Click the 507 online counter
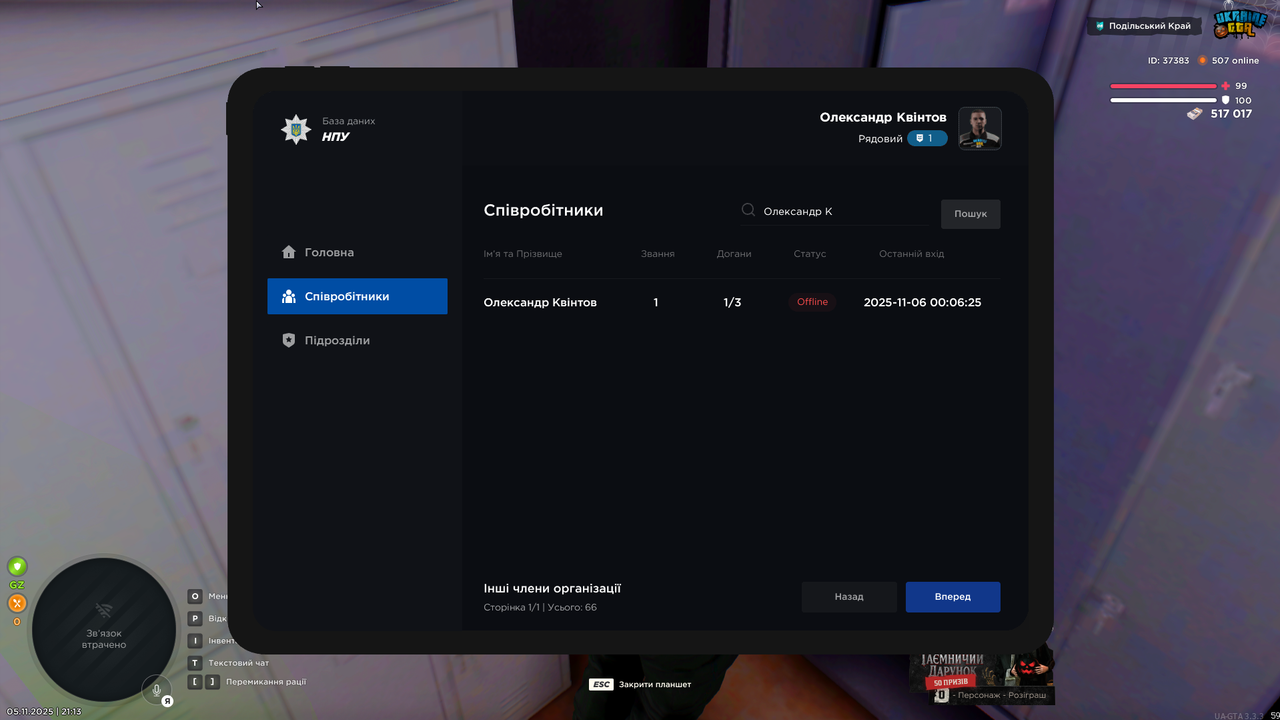This screenshot has height=720, width=1280. point(1229,61)
